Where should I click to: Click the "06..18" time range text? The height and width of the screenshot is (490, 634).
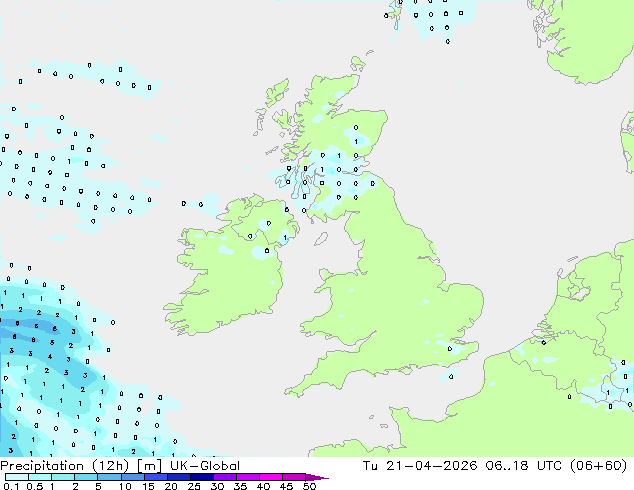pyautogui.click(x=507, y=466)
